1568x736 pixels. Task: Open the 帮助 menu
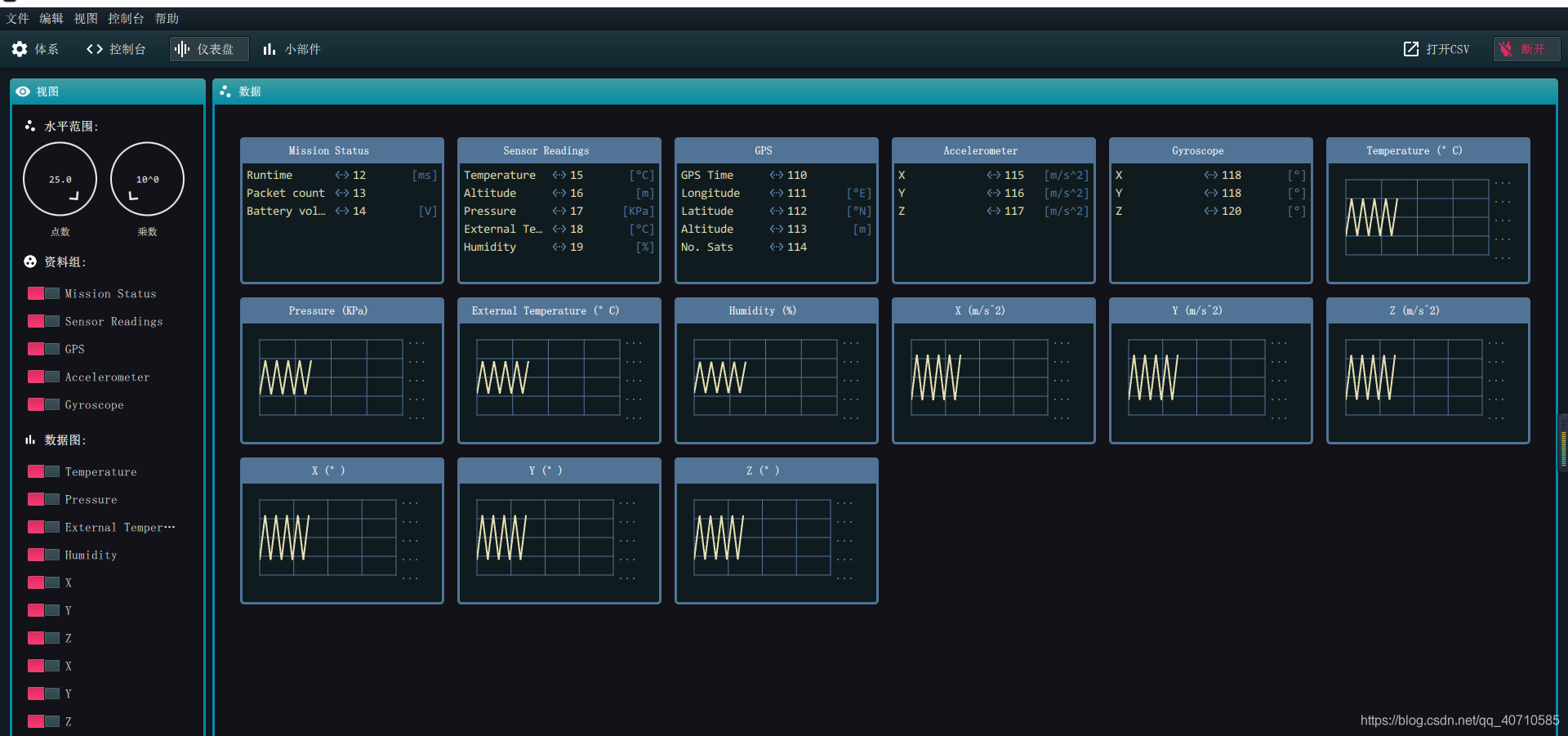(x=167, y=18)
